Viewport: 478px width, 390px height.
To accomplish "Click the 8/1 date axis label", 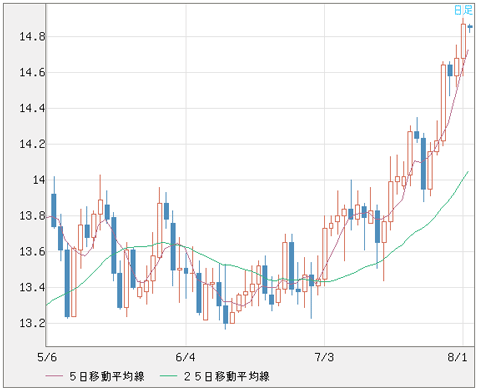I will [x=457, y=357].
